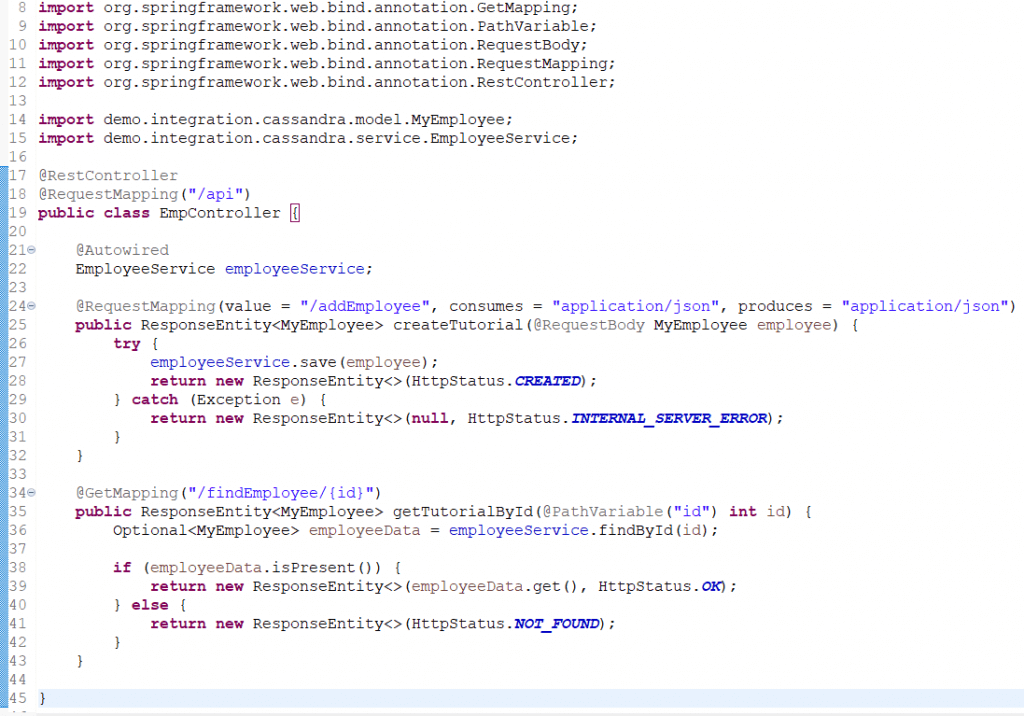Viewport: 1024px width, 716px height.
Task: Click the highlighted opening brace after EmpController
Action: (295, 213)
